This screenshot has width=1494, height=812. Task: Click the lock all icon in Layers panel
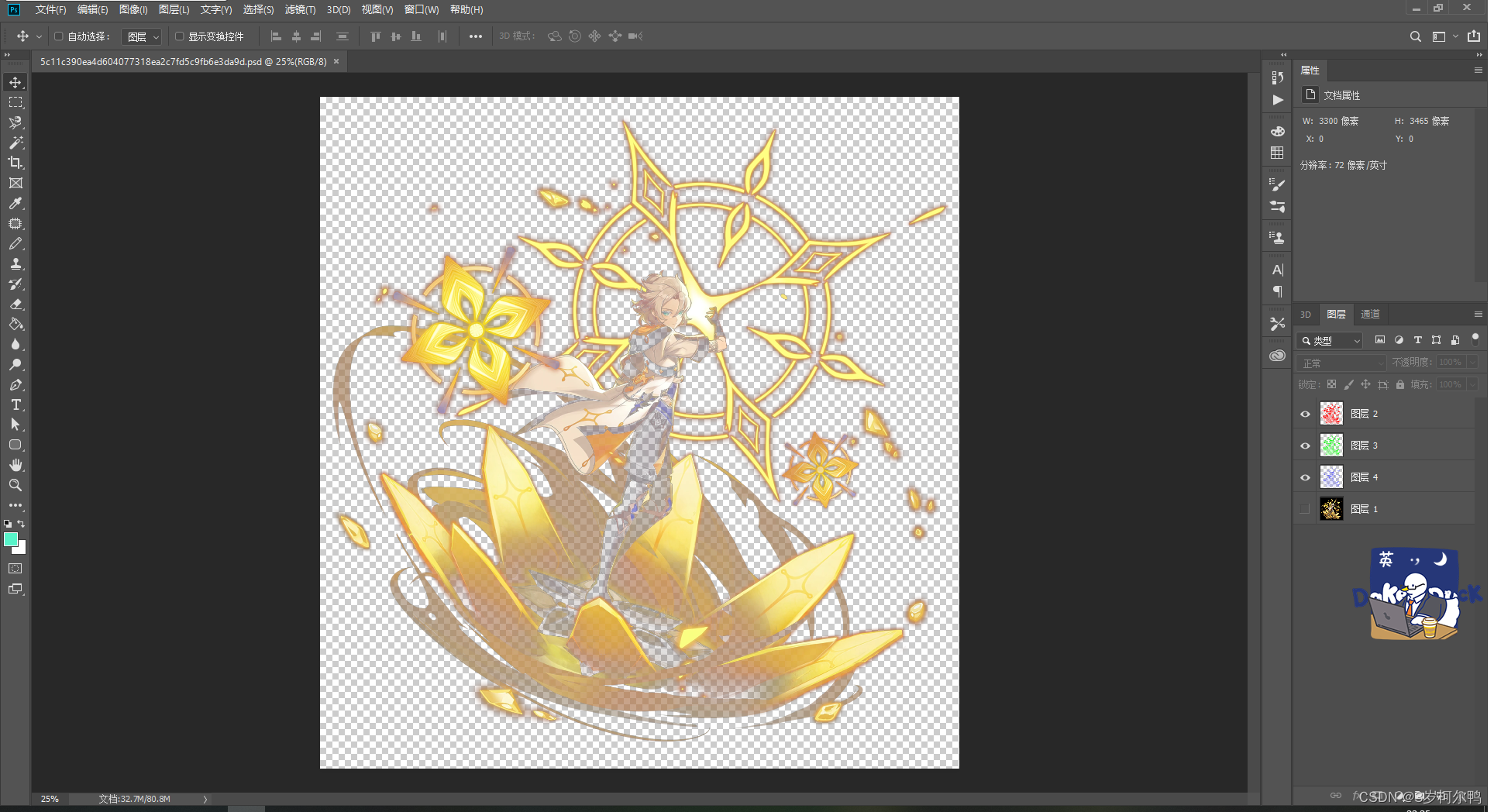[x=1400, y=384]
